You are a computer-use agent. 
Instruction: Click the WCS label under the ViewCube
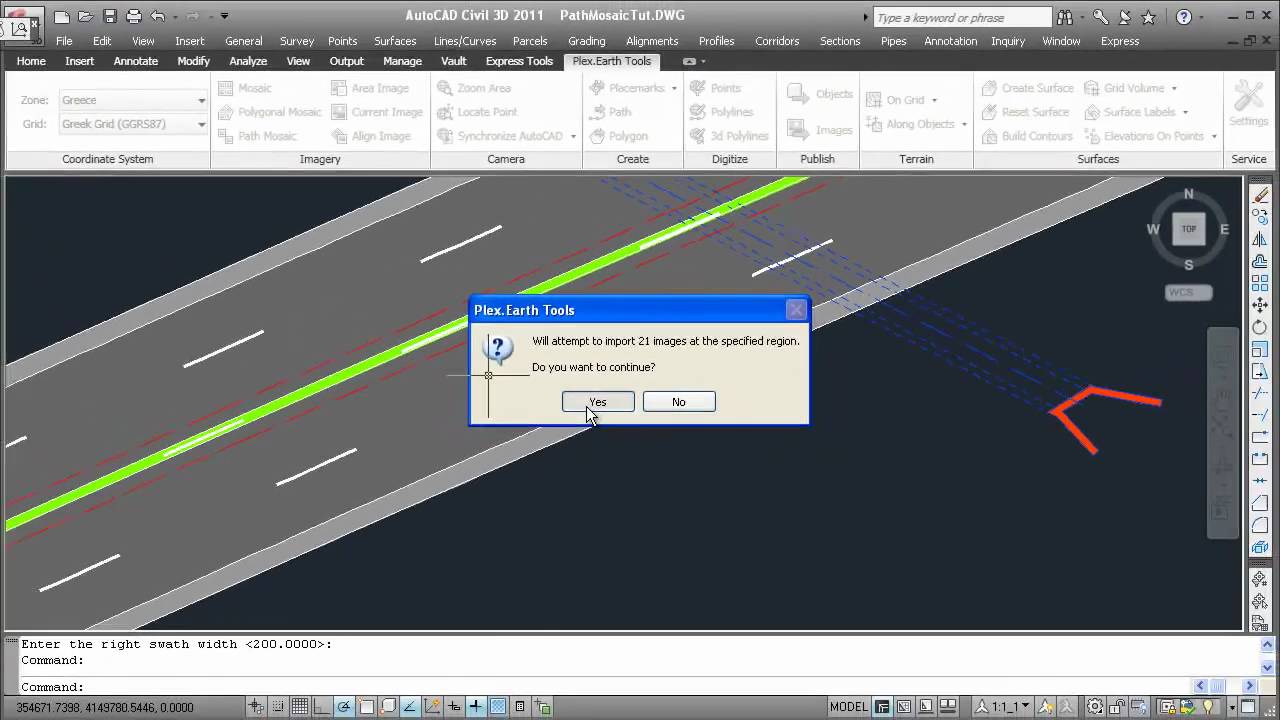pyautogui.click(x=1189, y=292)
